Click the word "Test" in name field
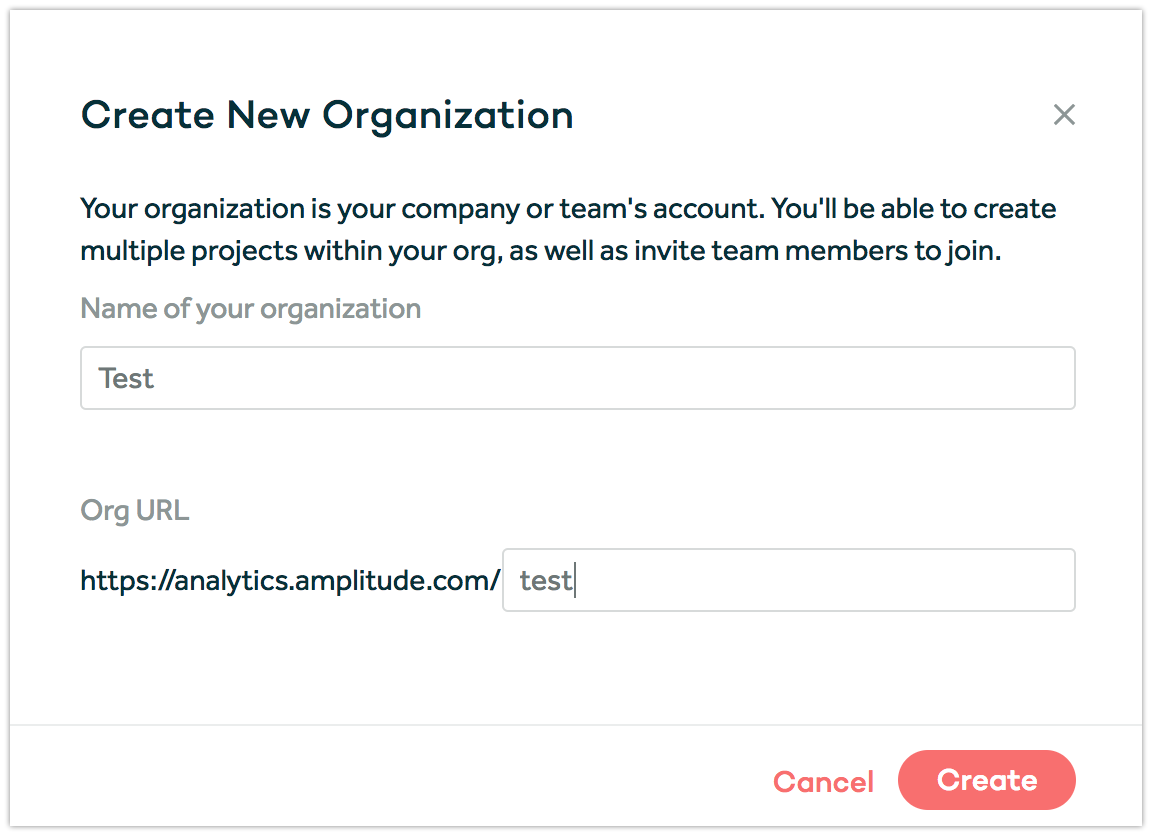The width and height of the screenshot is (1152, 836). click(x=126, y=378)
